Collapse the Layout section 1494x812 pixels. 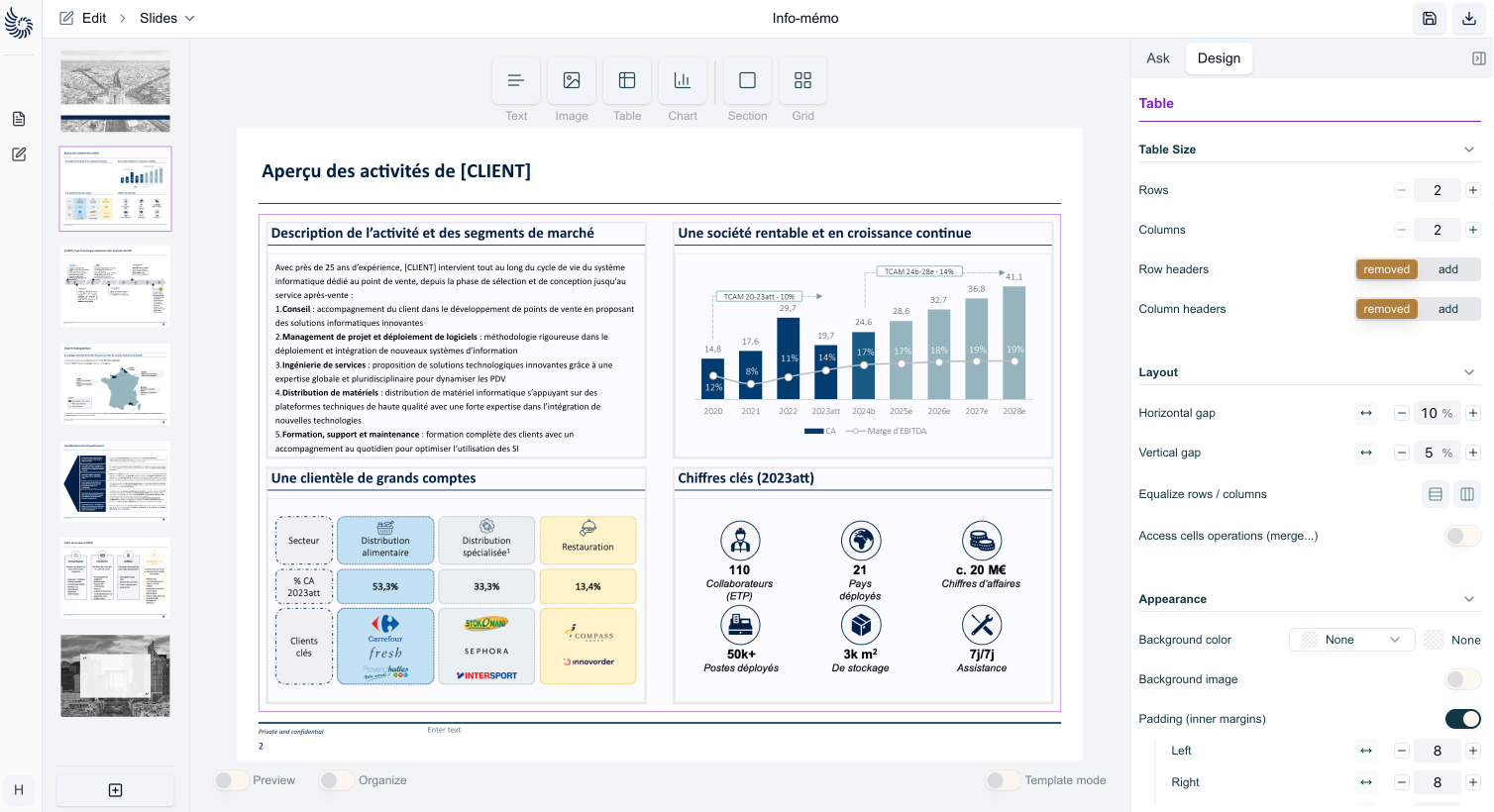1469,371
